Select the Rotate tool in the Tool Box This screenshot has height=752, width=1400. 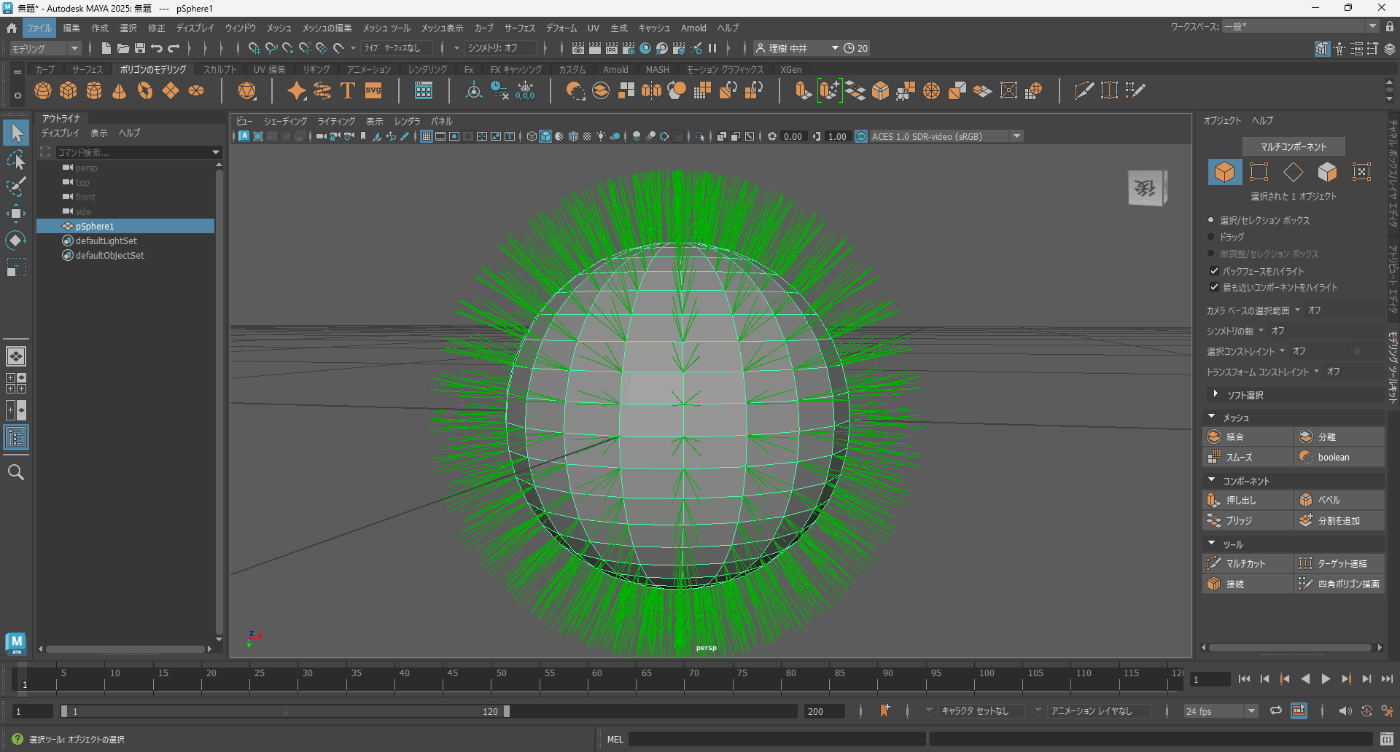(16, 241)
